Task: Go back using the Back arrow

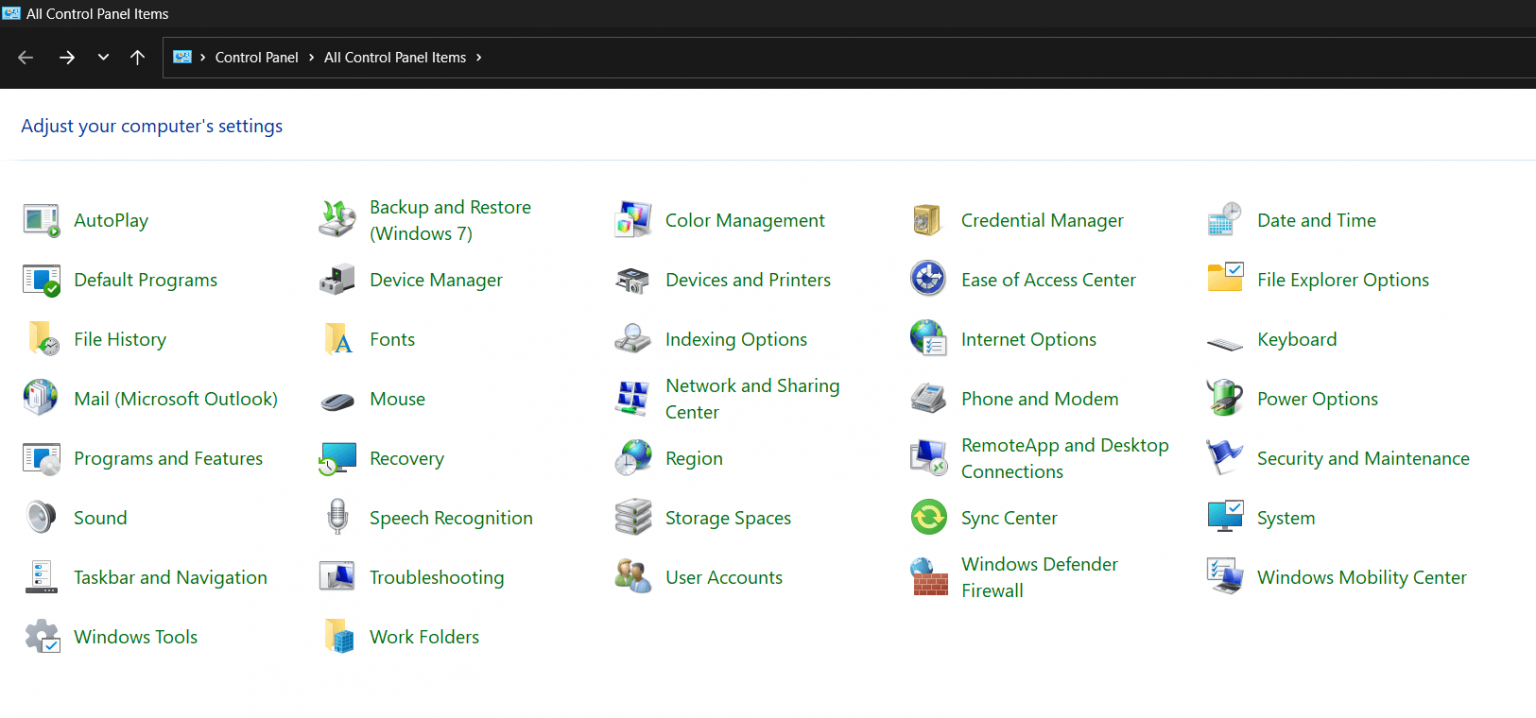Action: tap(26, 58)
